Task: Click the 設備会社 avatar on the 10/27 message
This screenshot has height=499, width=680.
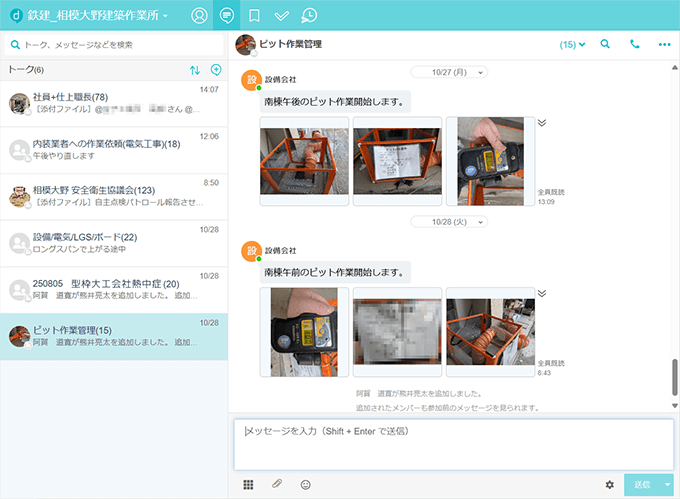Action: click(252, 80)
